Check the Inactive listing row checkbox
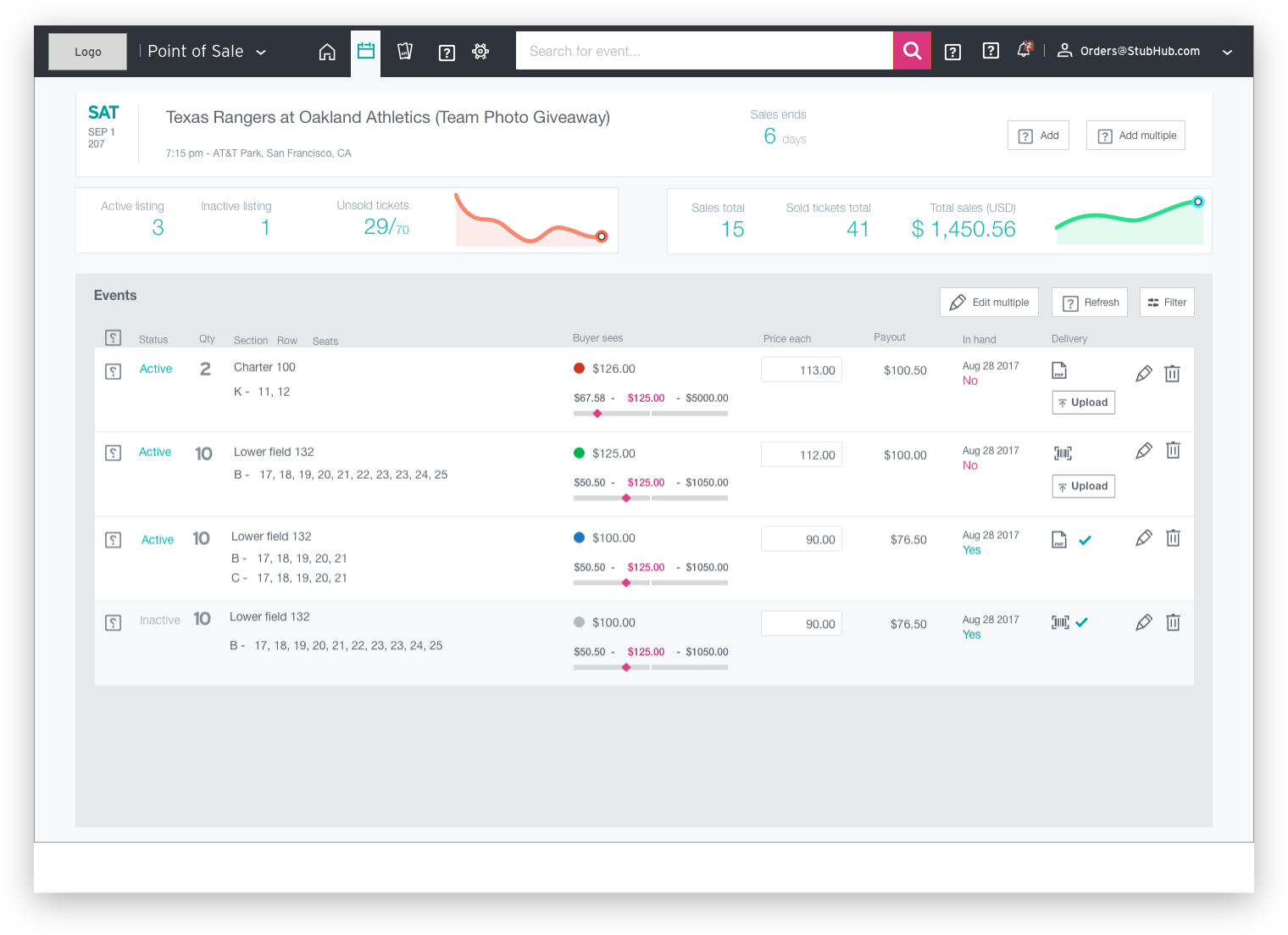This screenshot has width=1288, height=935. tap(113, 622)
